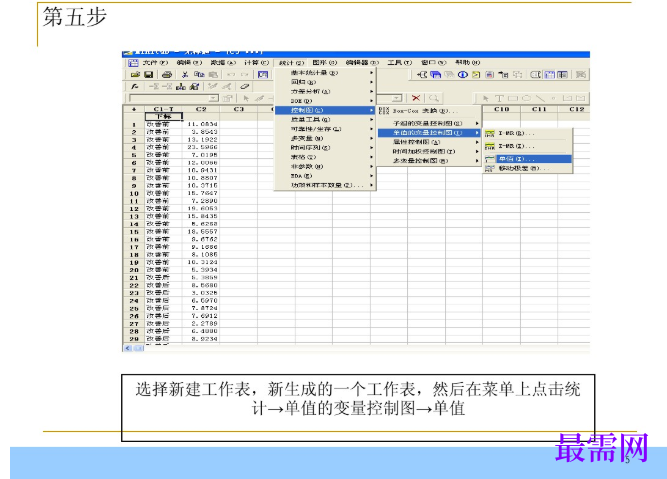Click the blue info circle icon

coord(462,74)
